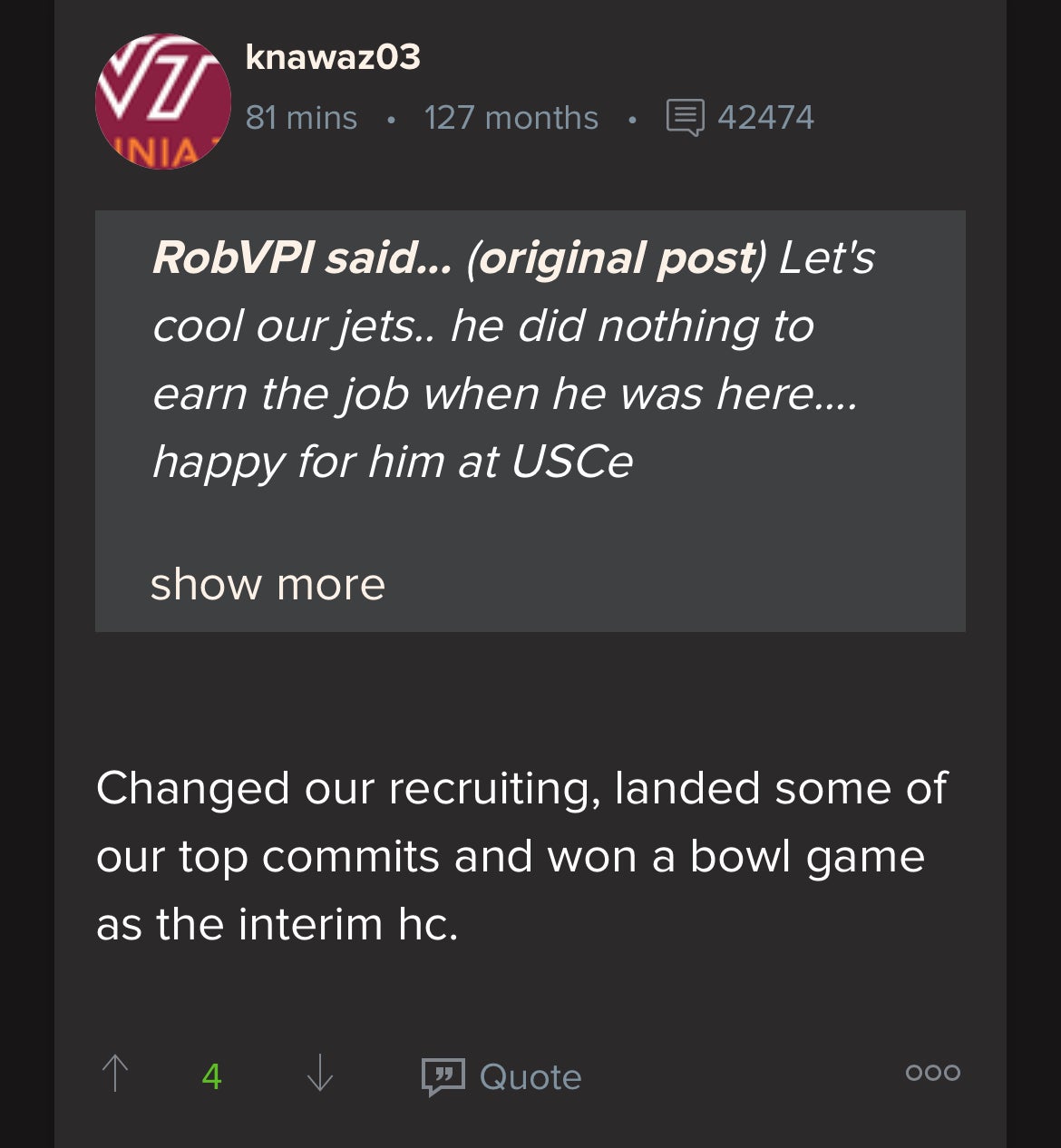1061x1148 pixels.
Task: Click the 81 mins timestamp
Action: [301, 118]
